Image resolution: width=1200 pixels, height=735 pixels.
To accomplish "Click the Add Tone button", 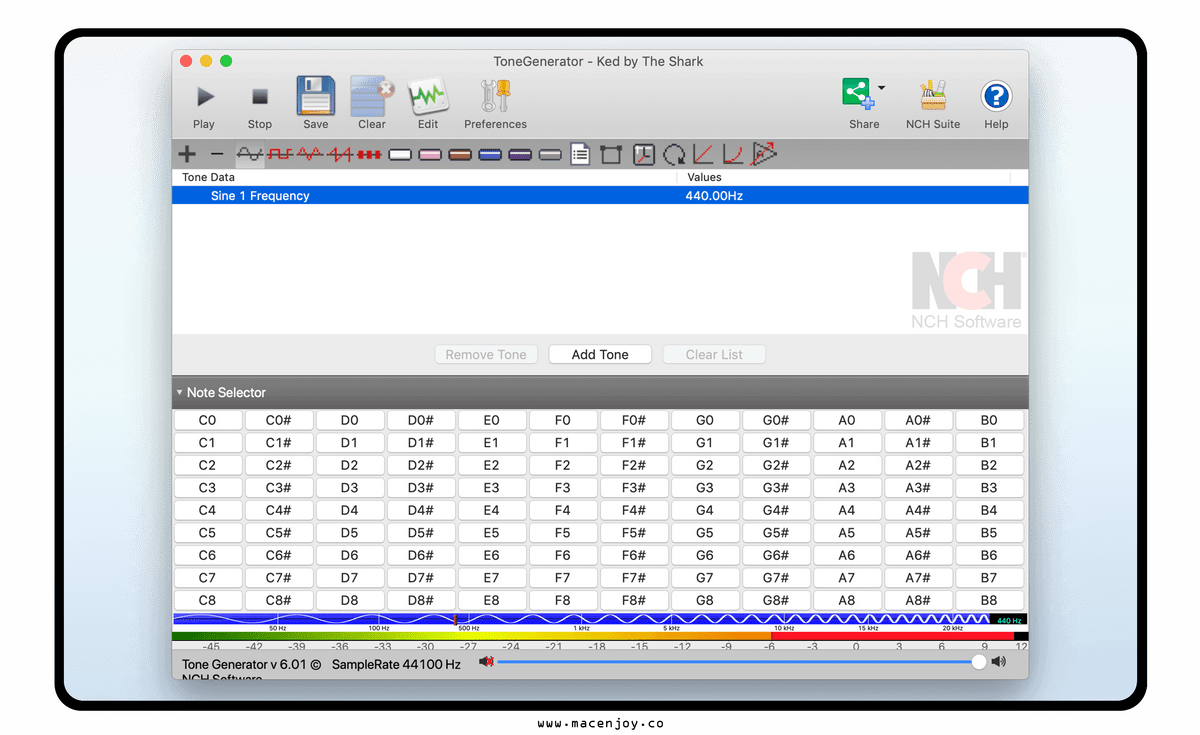I will (x=600, y=354).
